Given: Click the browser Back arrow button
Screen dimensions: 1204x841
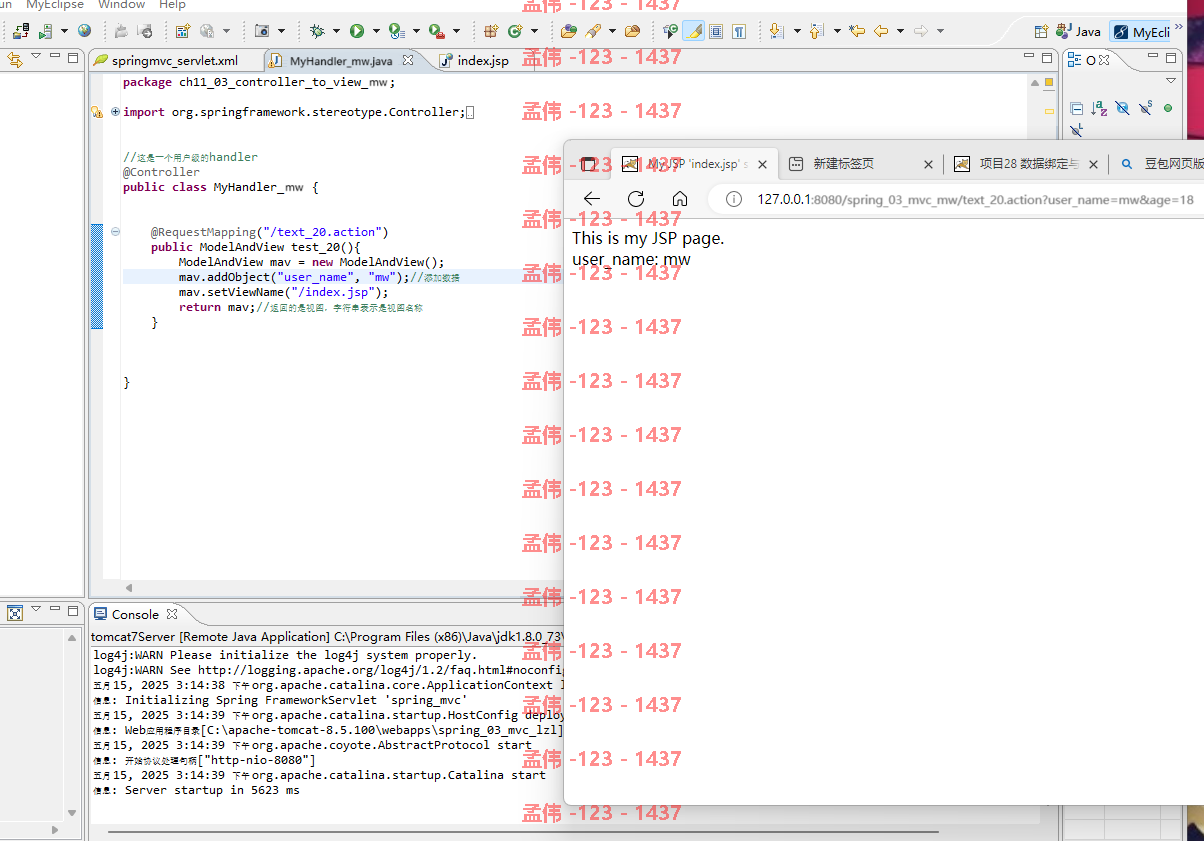Looking at the screenshot, I should [x=592, y=199].
